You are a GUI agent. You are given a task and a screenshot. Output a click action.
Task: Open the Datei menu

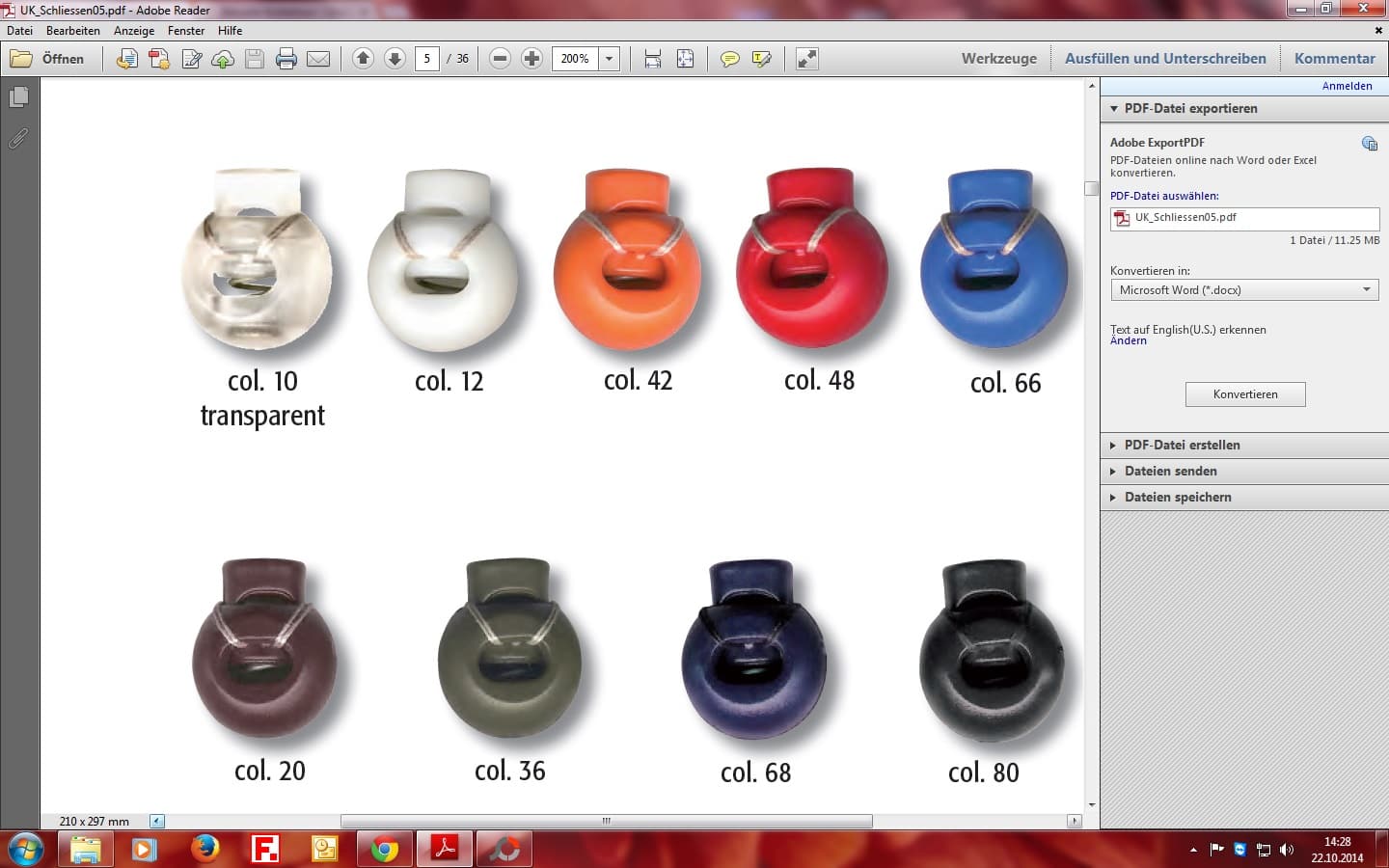coord(19,31)
